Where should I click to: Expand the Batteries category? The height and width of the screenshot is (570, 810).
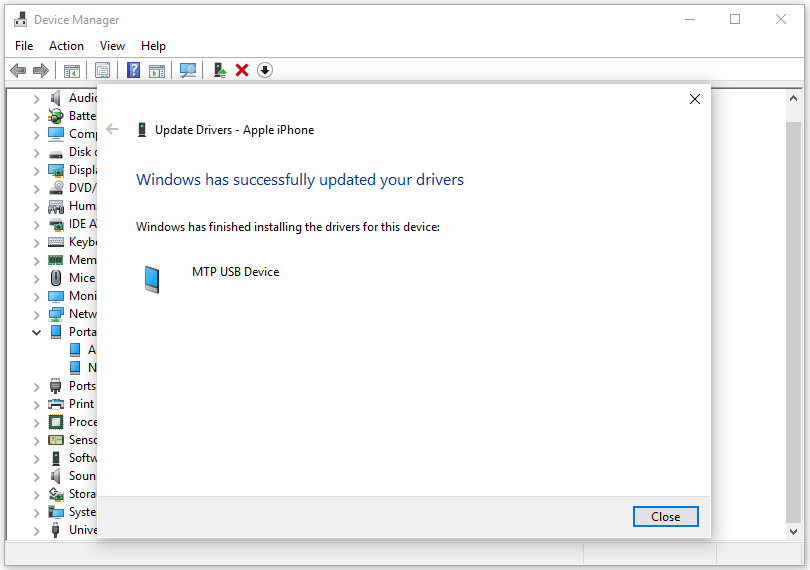point(36,117)
